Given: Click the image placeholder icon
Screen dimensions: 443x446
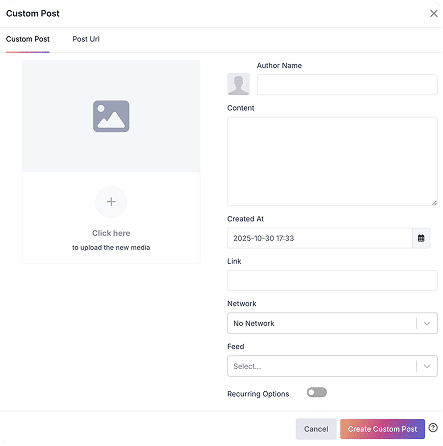Looking at the screenshot, I should point(111,116).
